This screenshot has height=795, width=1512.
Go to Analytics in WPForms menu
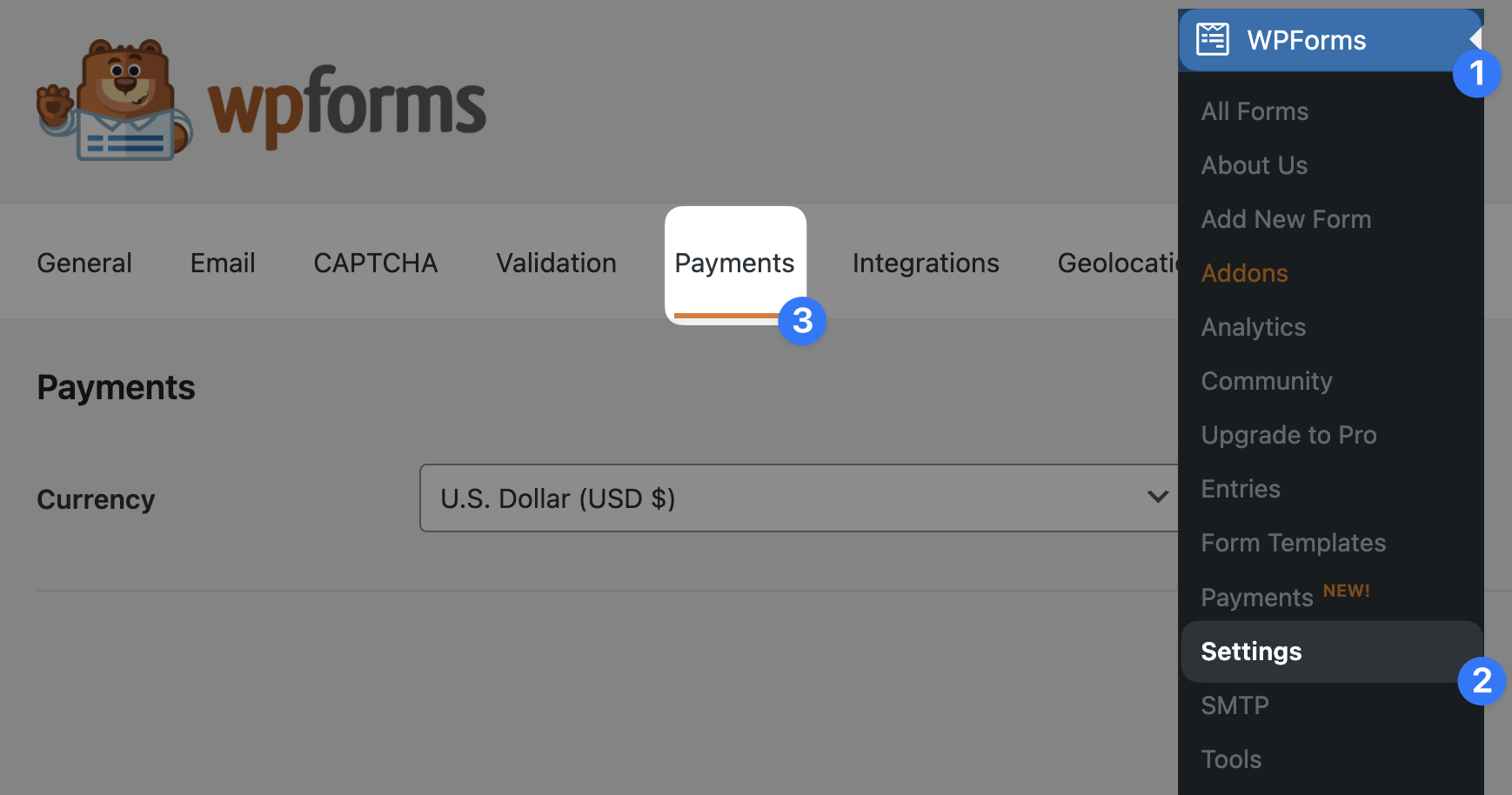pos(1254,327)
